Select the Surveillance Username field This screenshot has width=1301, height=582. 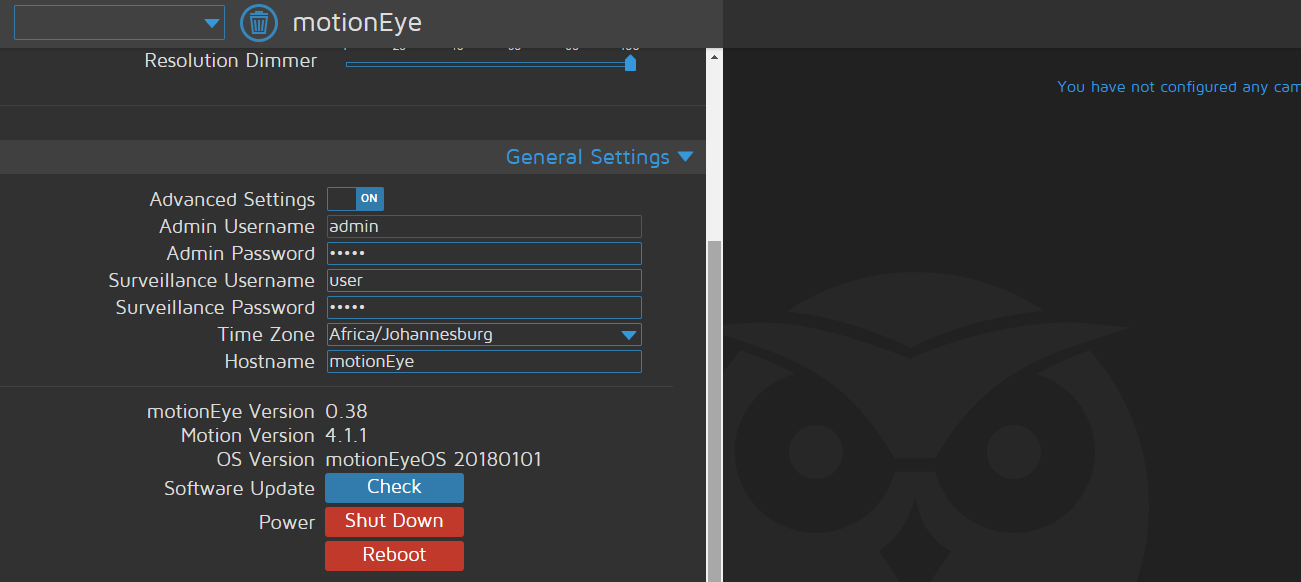[x=484, y=280]
